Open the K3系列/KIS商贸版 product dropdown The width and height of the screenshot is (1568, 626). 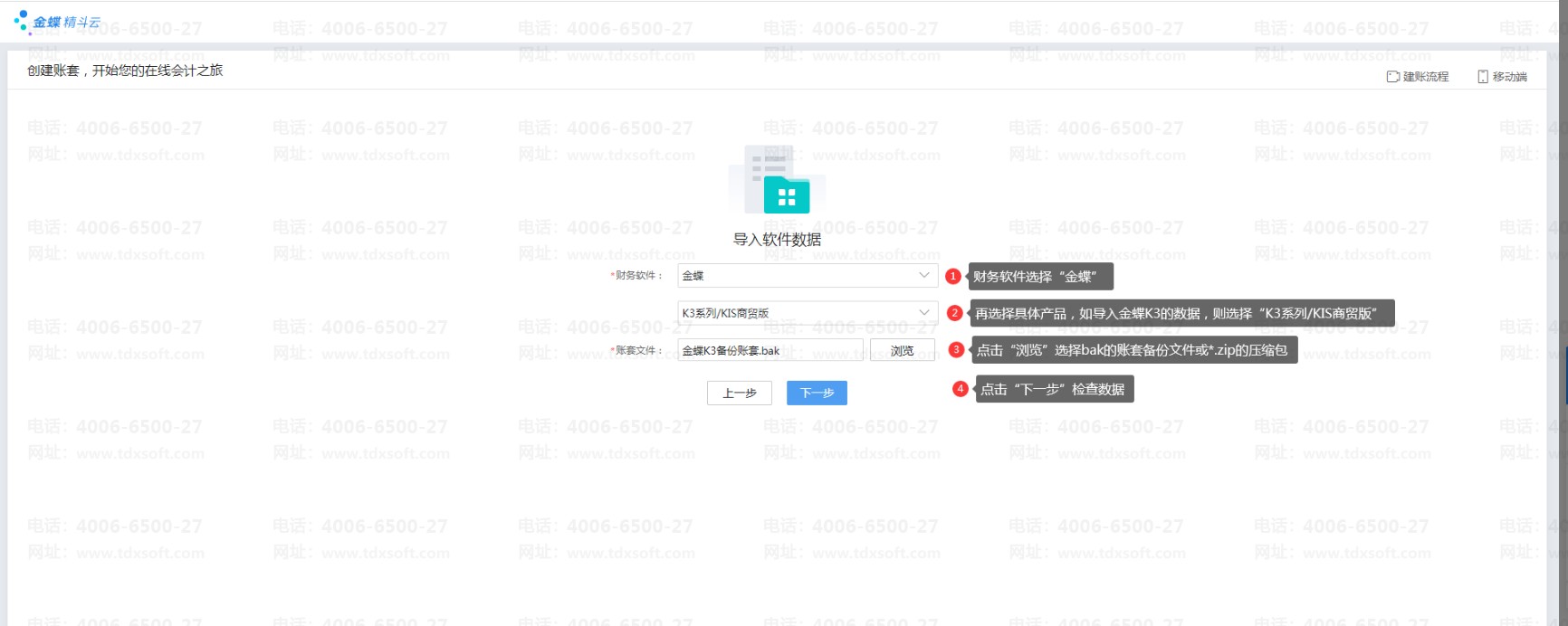point(808,313)
